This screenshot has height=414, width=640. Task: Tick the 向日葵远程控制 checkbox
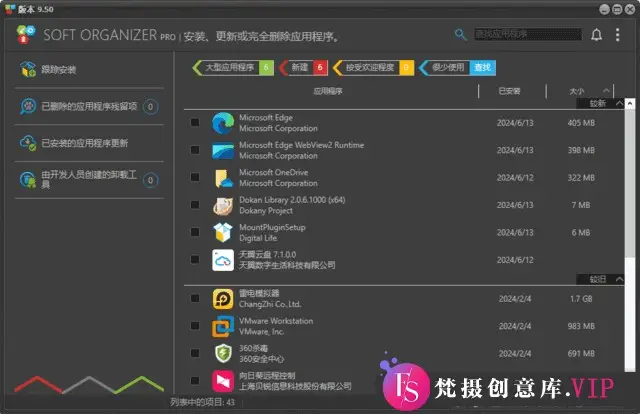point(195,380)
